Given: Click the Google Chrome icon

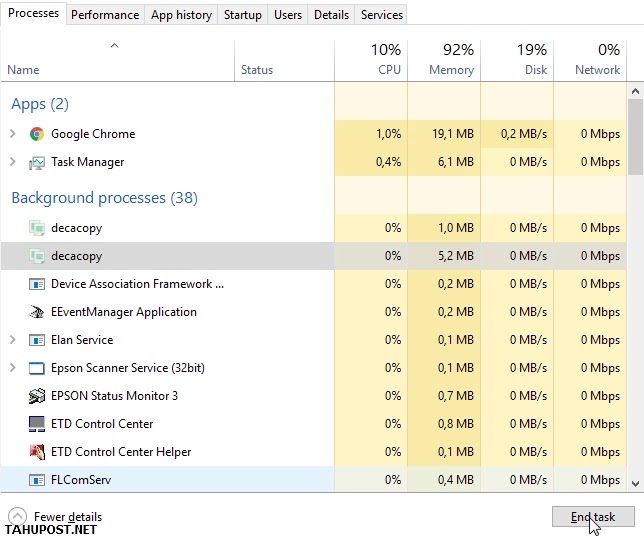Looking at the screenshot, I should [x=37, y=134].
